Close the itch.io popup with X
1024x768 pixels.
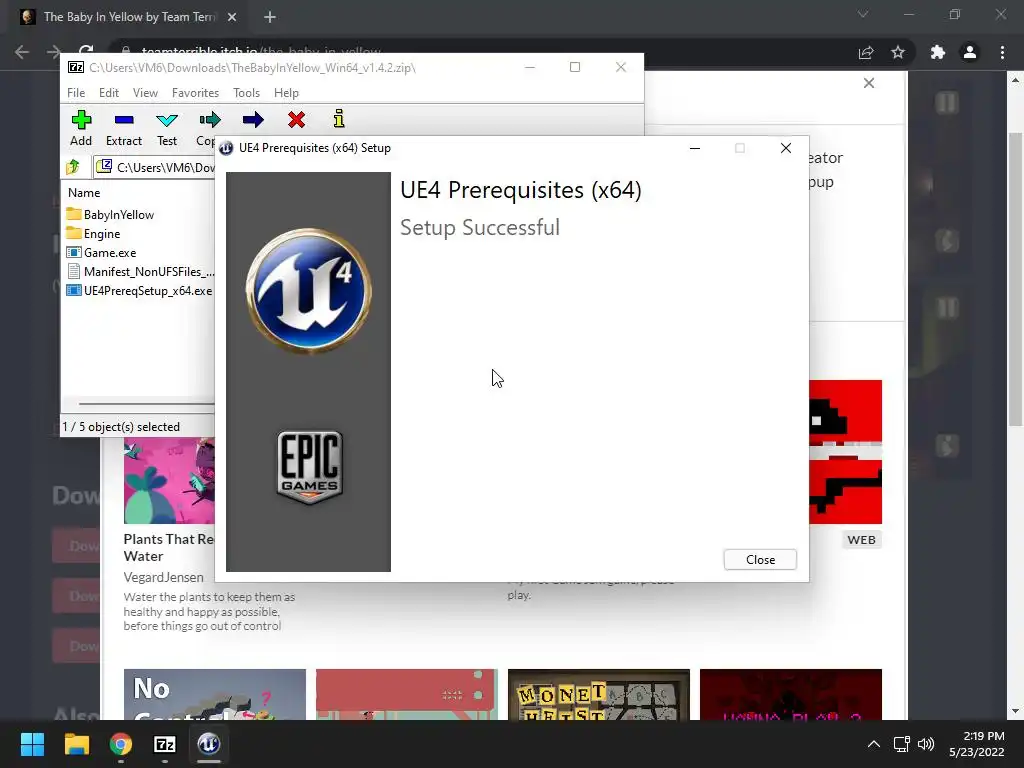(x=869, y=83)
